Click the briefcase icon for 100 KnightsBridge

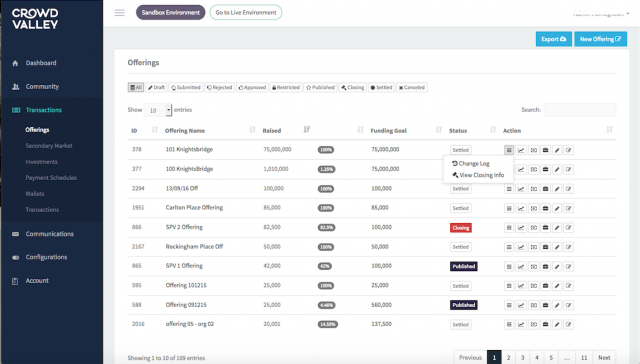545,169
